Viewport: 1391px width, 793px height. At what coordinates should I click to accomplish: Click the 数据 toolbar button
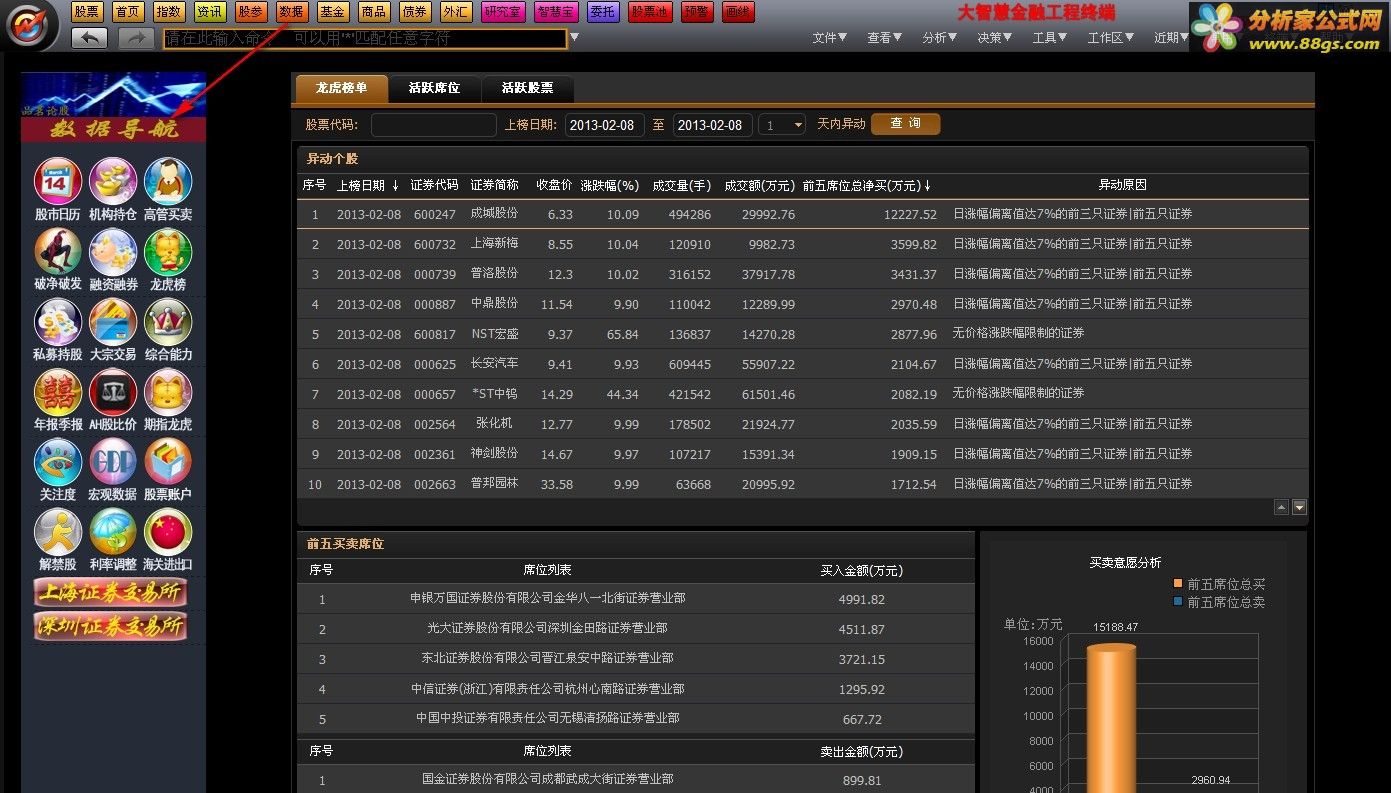(x=292, y=12)
